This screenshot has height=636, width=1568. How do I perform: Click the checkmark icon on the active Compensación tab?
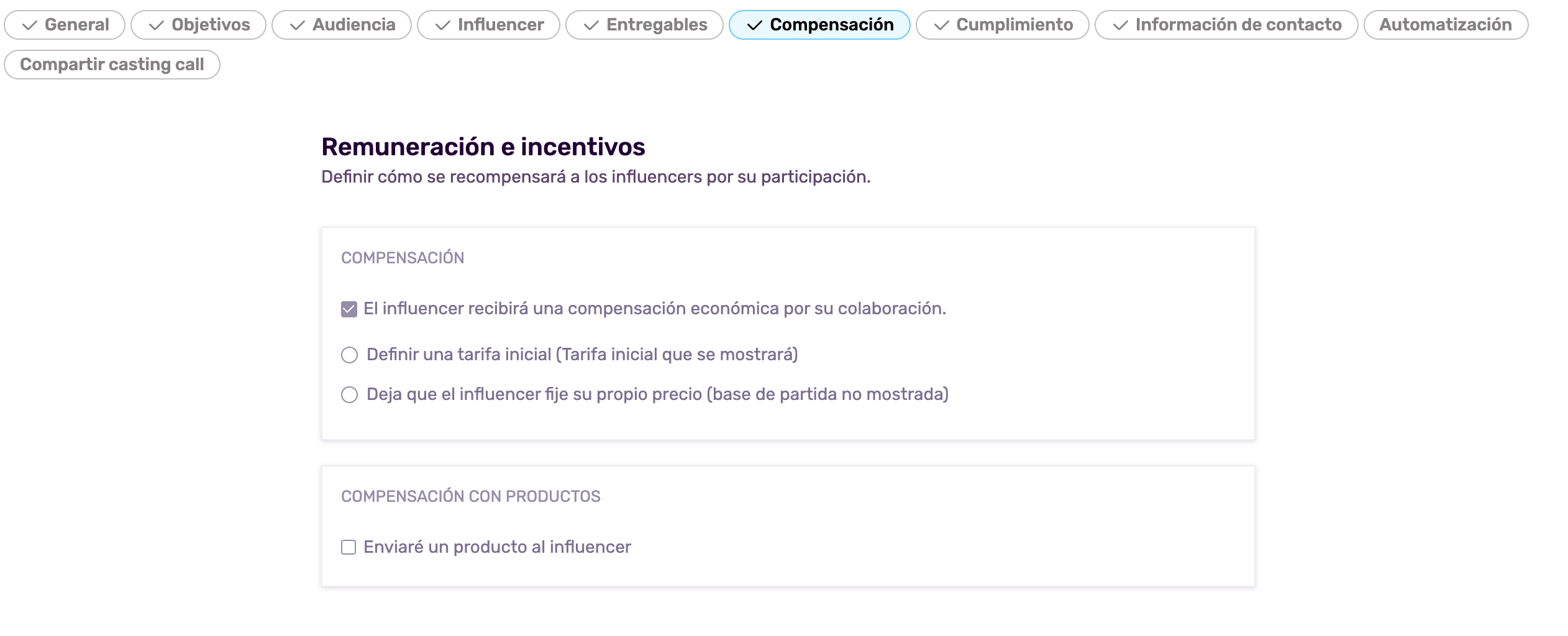754,25
